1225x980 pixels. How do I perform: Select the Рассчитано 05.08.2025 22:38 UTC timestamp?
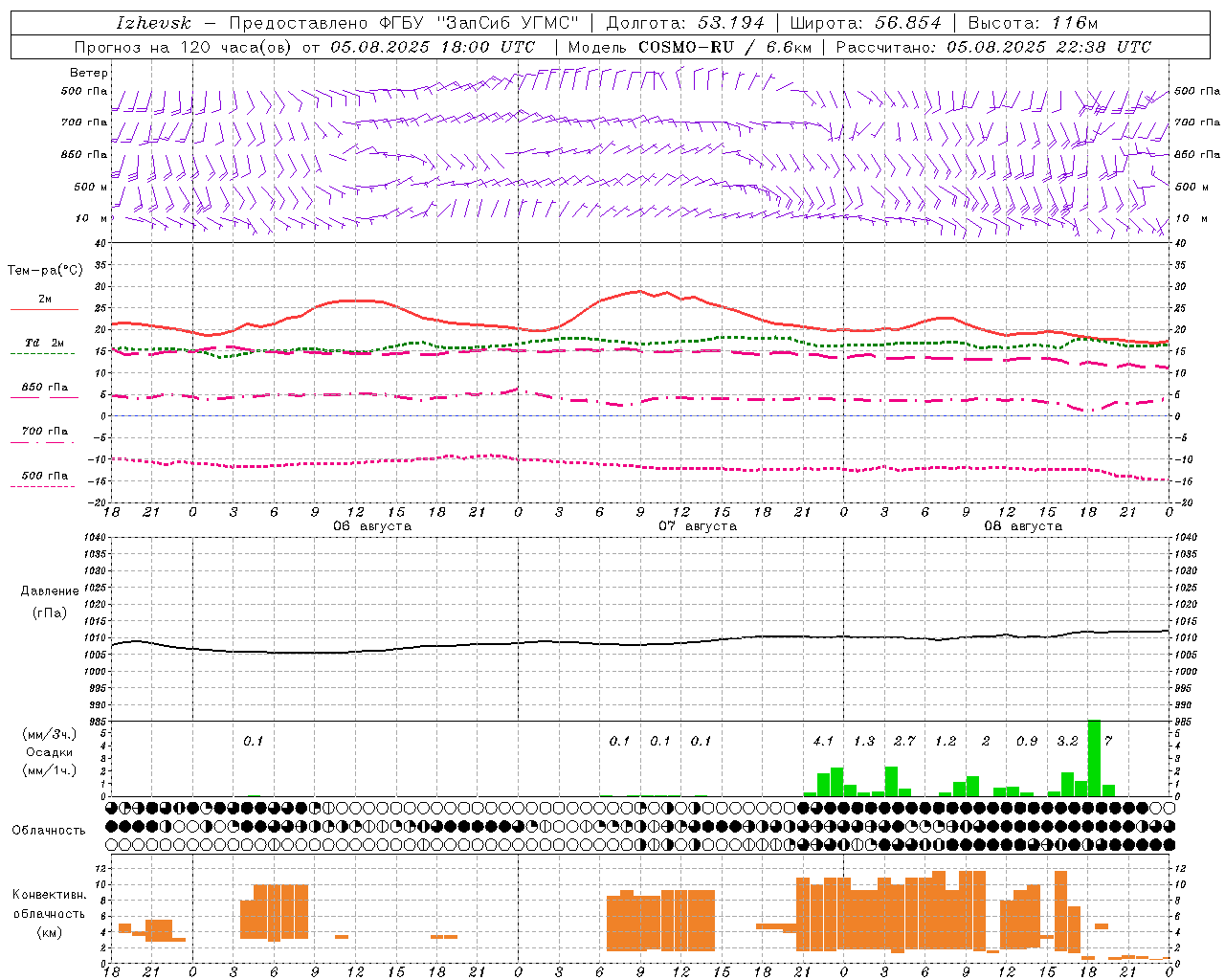993,47
